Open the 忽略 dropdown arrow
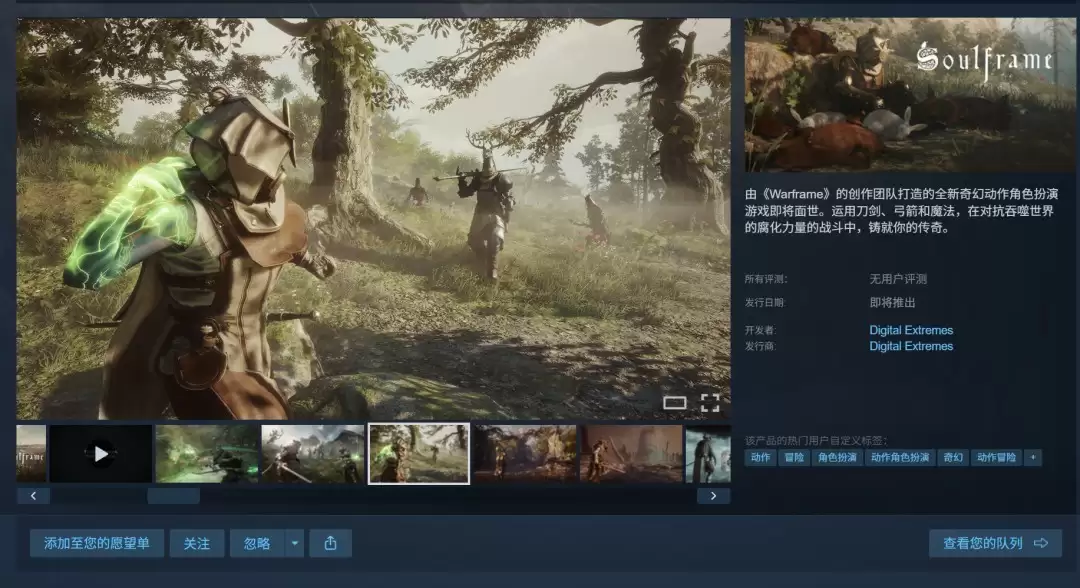 click(x=295, y=543)
